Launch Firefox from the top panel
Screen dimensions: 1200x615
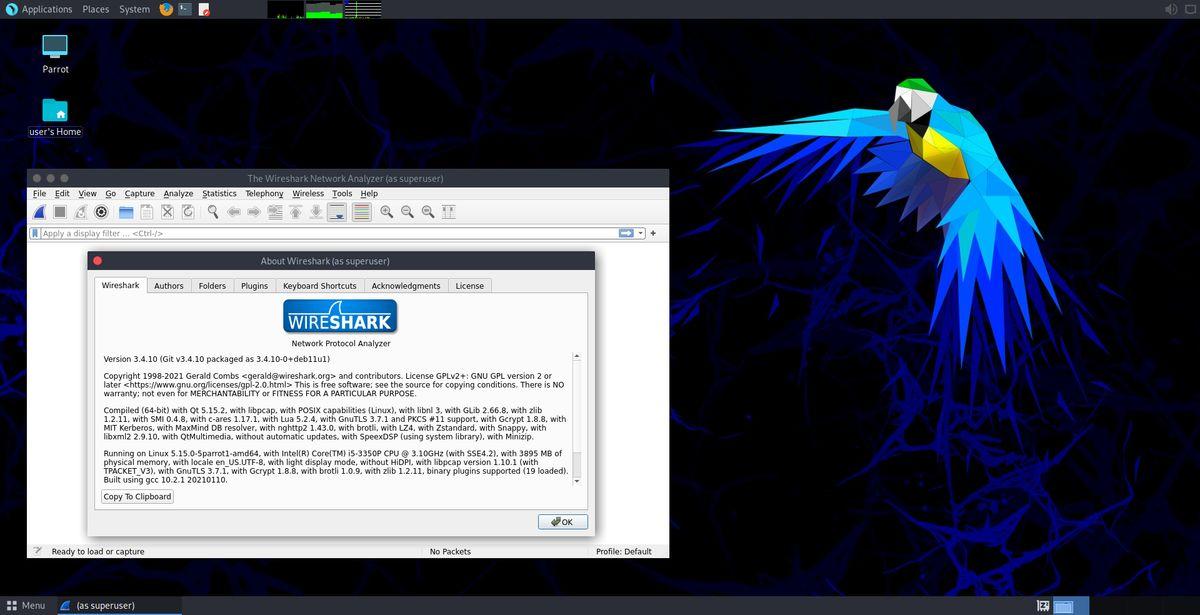coord(166,9)
